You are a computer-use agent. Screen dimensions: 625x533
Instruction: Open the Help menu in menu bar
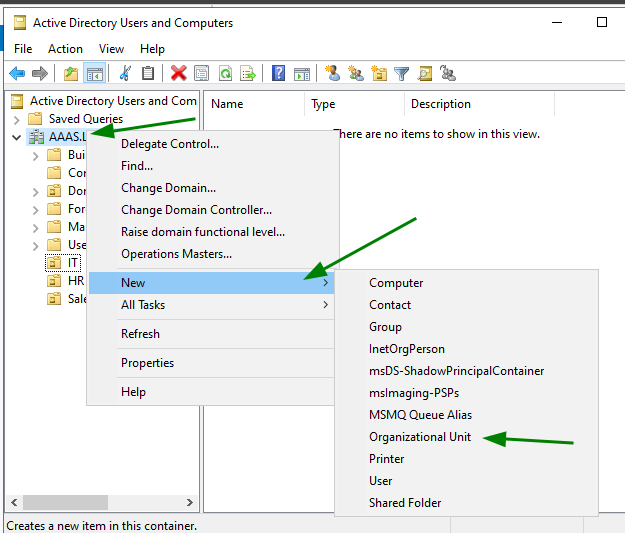(152, 49)
